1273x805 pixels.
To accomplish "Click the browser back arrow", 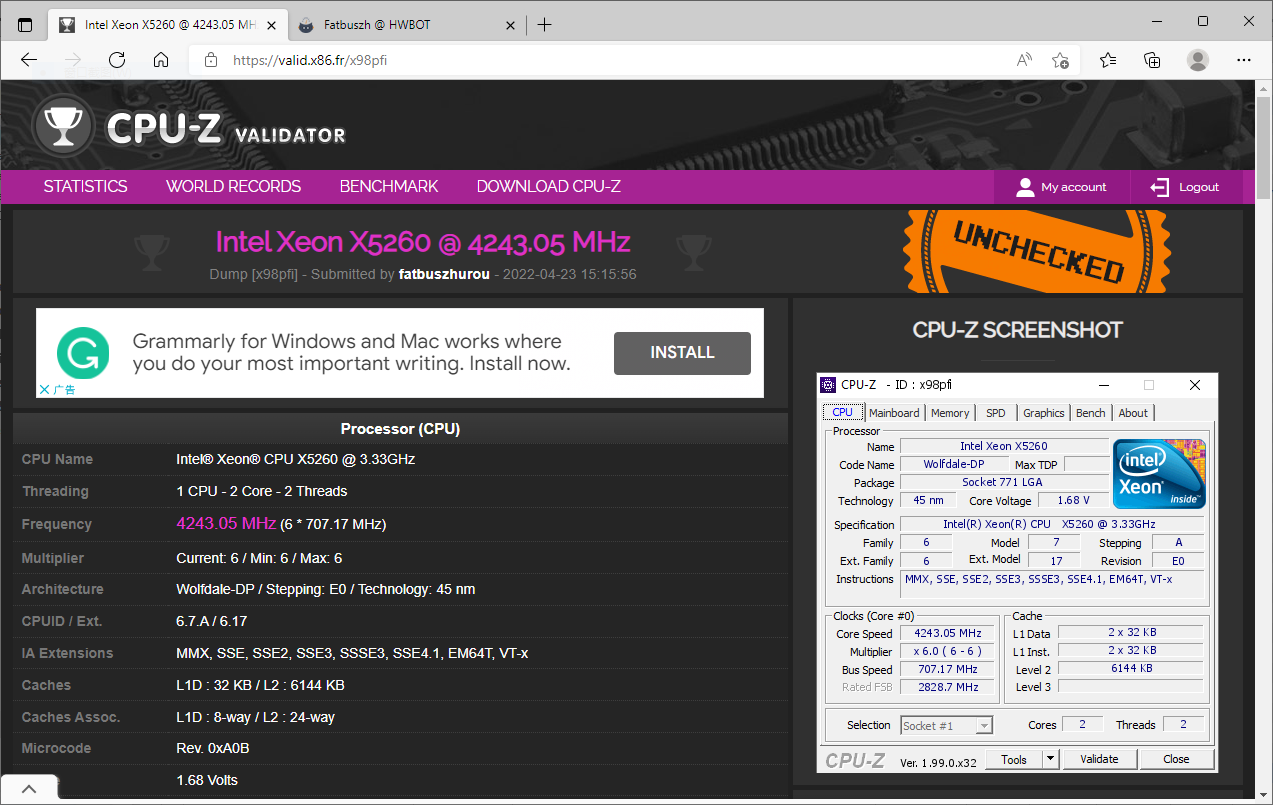I will click(x=29, y=60).
